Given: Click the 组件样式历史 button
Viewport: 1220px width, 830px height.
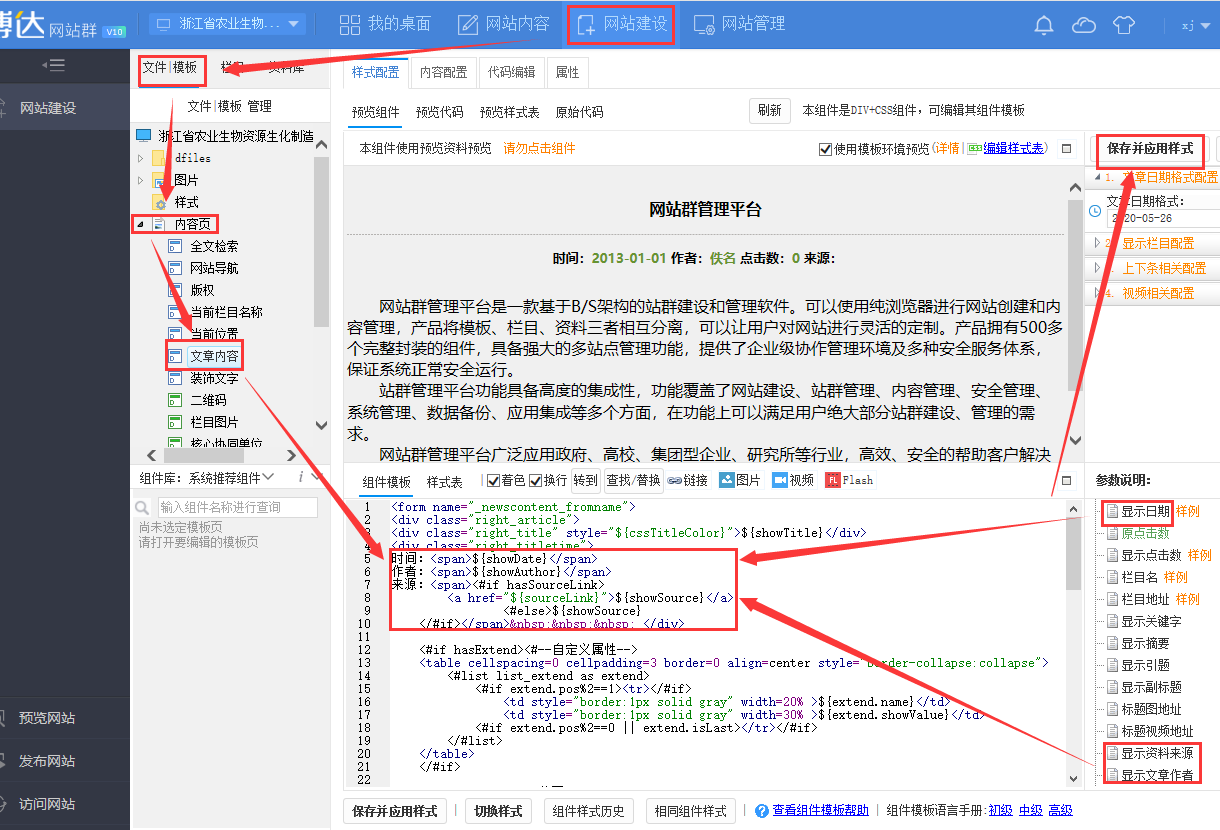Looking at the screenshot, I should pos(588,811).
